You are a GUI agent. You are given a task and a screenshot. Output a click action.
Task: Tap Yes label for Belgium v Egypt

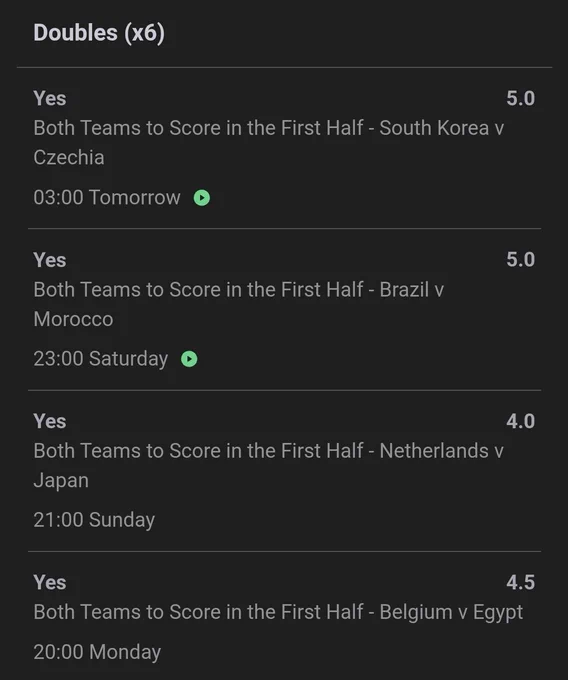pos(50,582)
